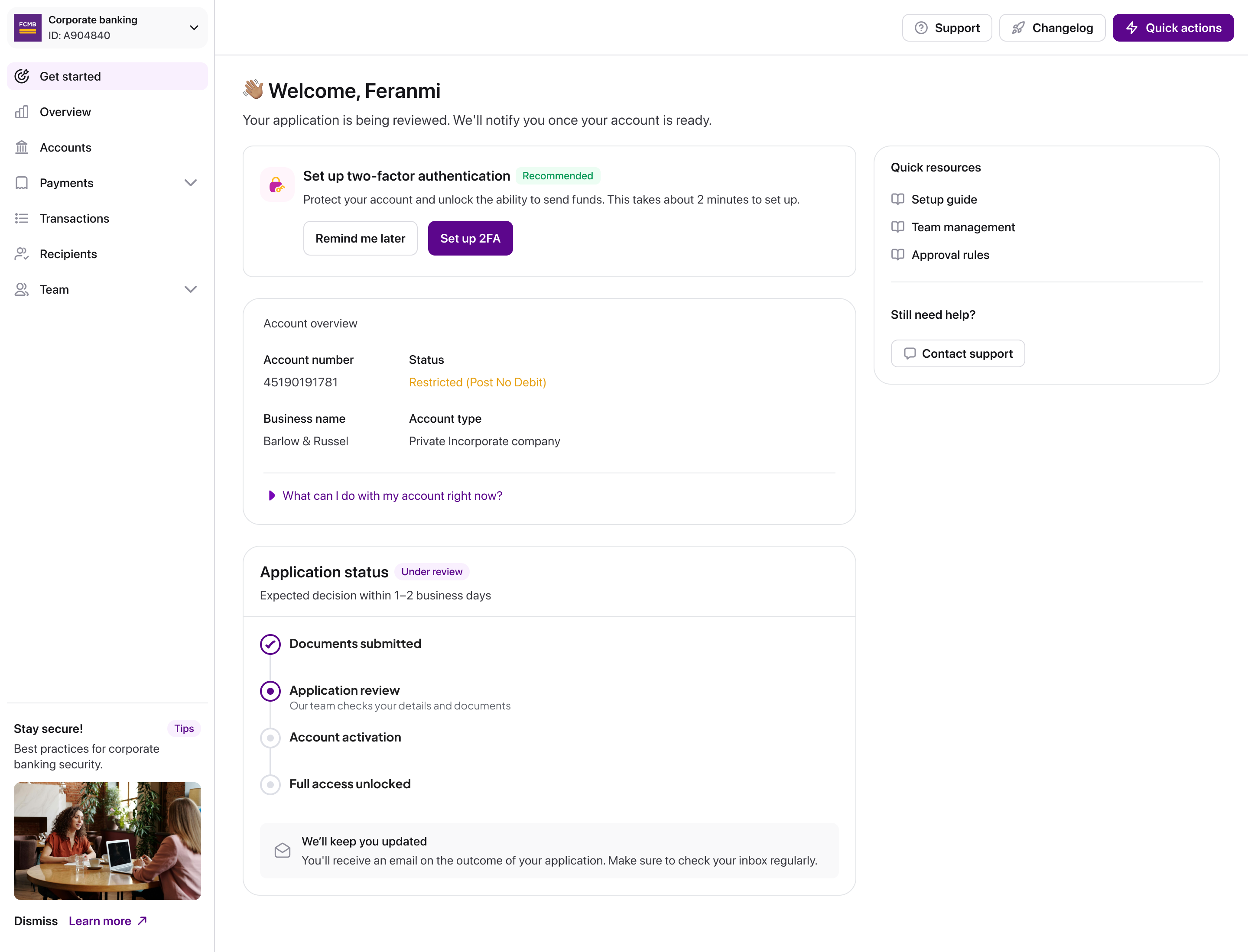The image size is (1248, 952).
Task: Click account number 45190191781
Action: pyautogui.click(x=300, y=382)
